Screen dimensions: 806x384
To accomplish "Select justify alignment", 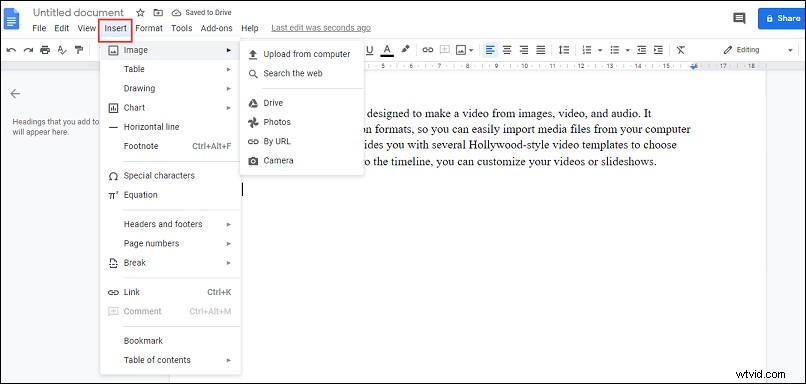I will tap(541, 50).
